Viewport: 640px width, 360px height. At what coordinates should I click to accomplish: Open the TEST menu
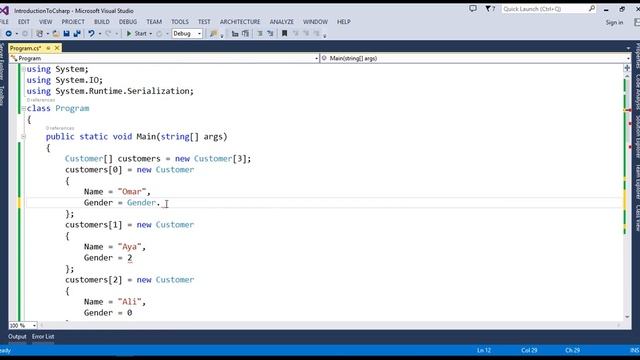[x=204, y=22]
